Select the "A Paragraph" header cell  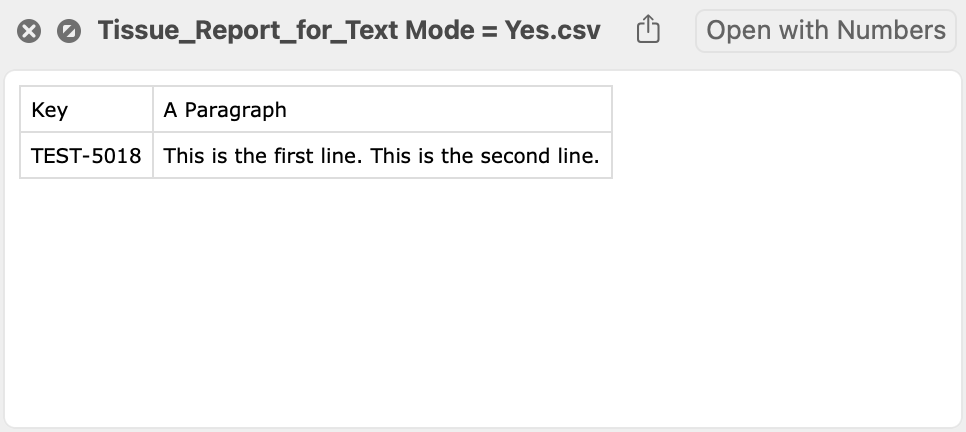(x=381, y=110)
